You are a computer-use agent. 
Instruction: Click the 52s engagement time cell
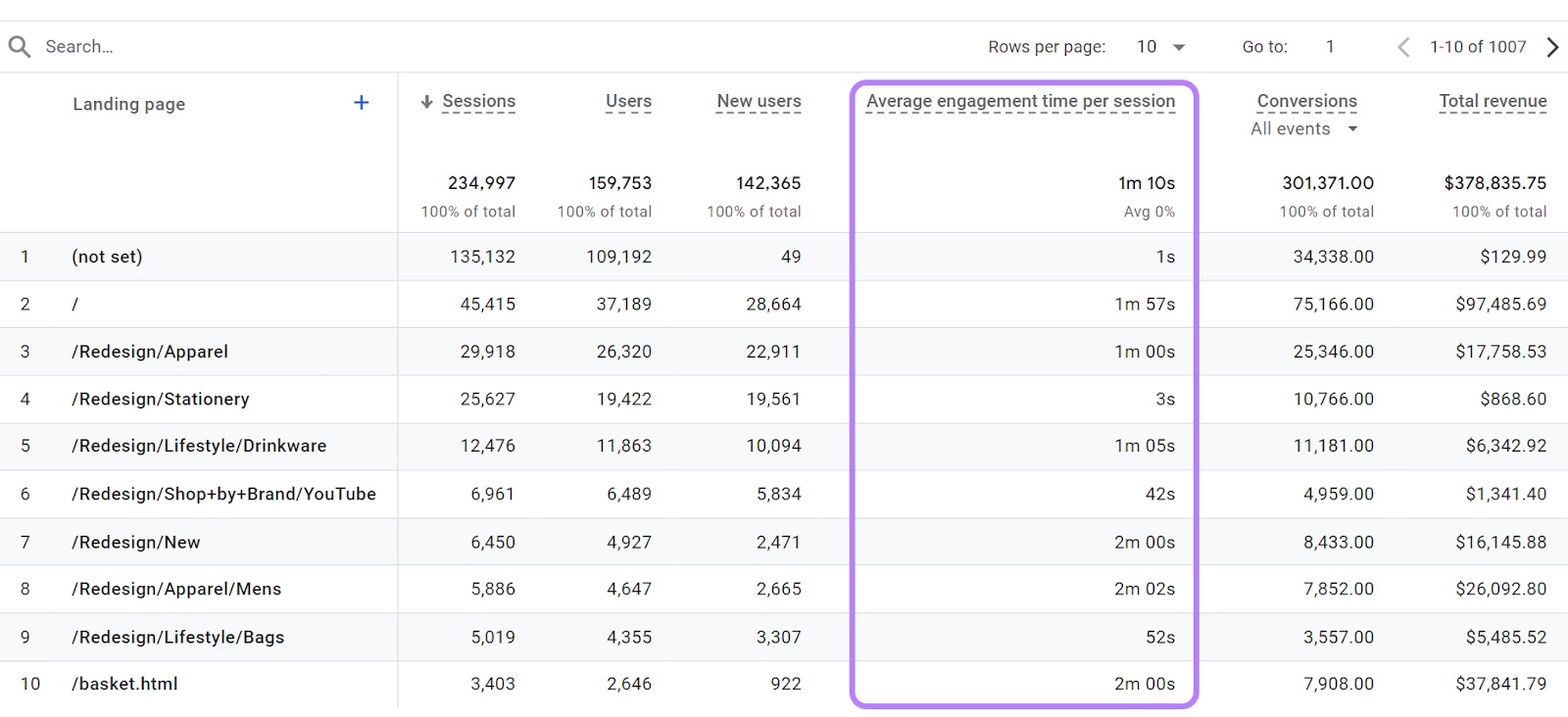click(x=1160, y=637)
